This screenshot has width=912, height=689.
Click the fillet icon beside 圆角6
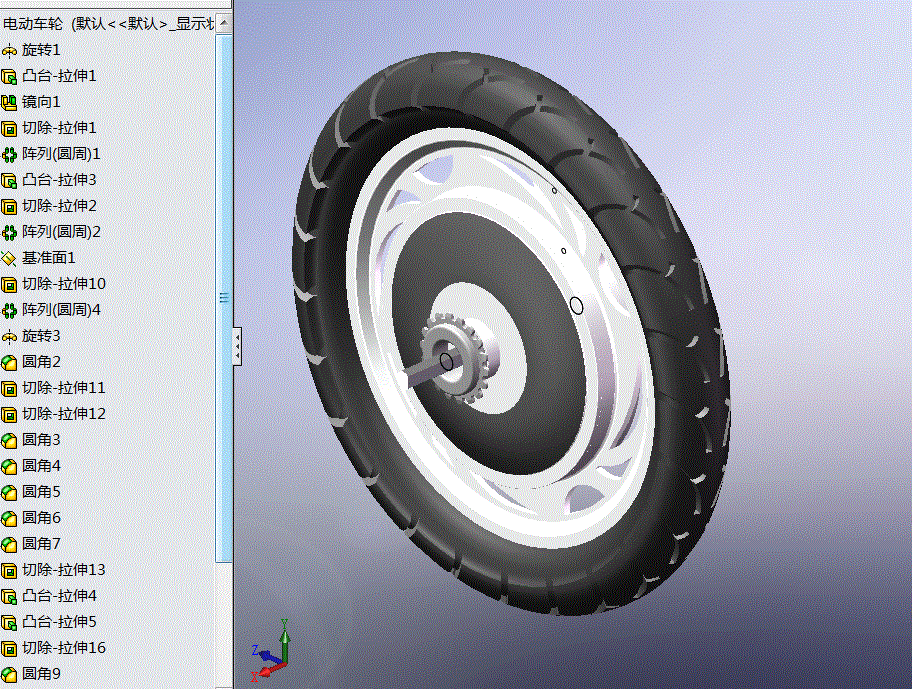9,519
